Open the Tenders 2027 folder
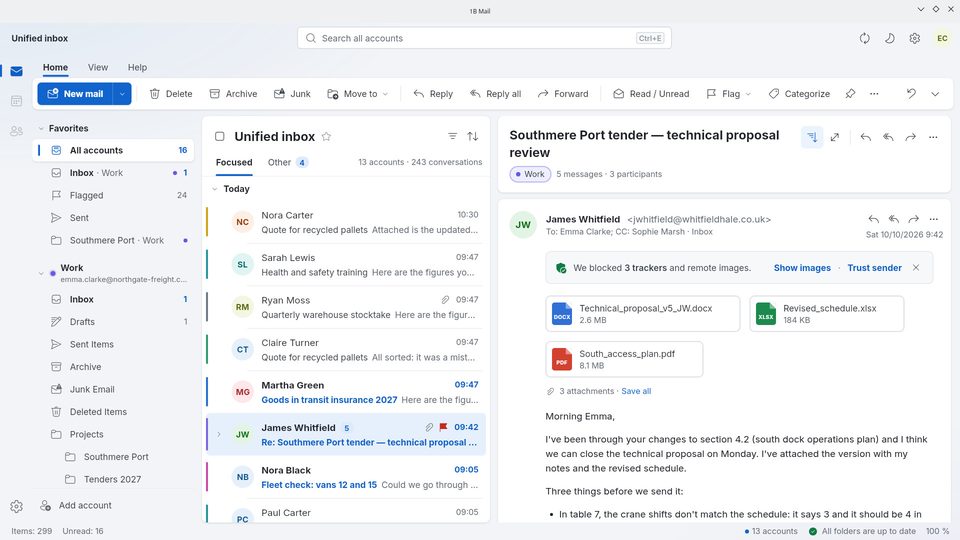 pyautogui.click(x=114, y=479)
